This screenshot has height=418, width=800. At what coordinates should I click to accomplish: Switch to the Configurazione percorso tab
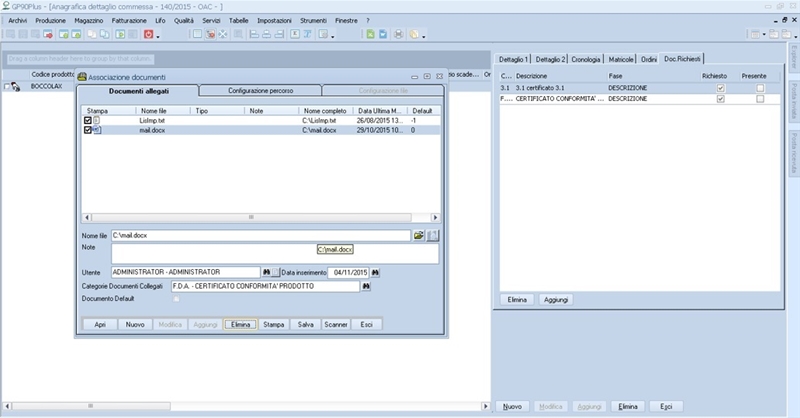(260, 90)
